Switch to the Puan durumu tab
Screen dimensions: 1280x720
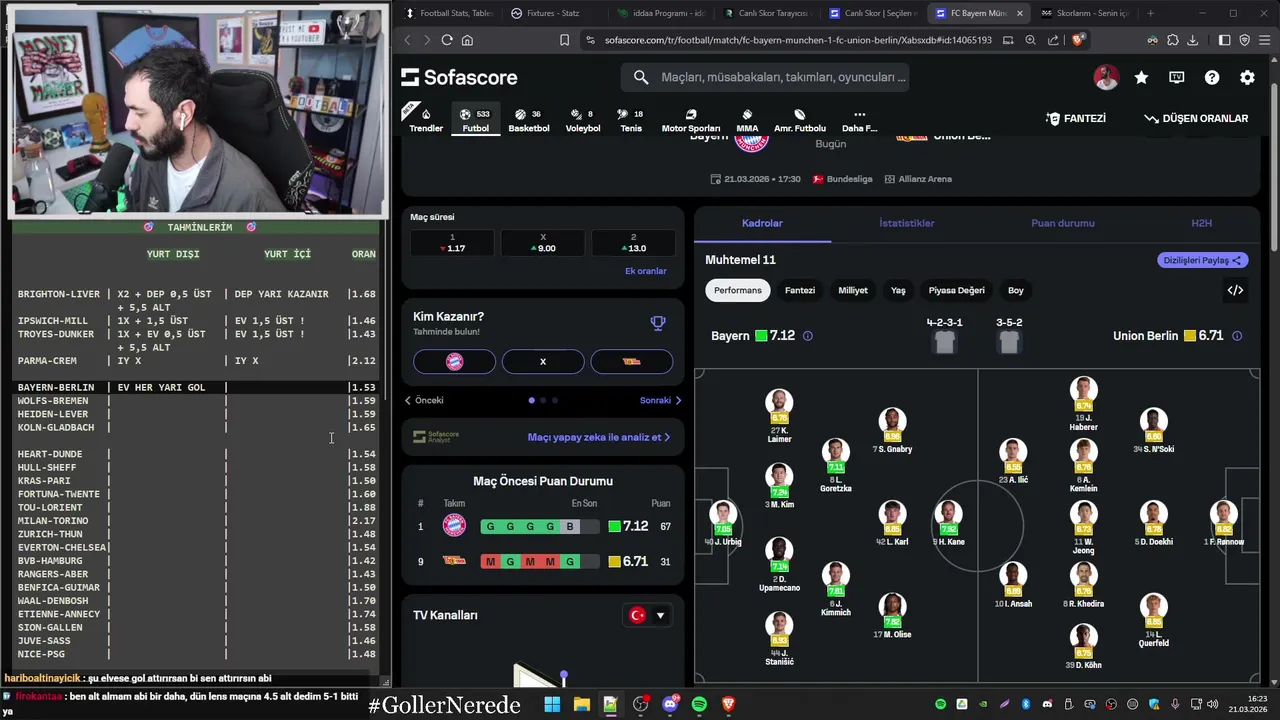point(1063,223)
